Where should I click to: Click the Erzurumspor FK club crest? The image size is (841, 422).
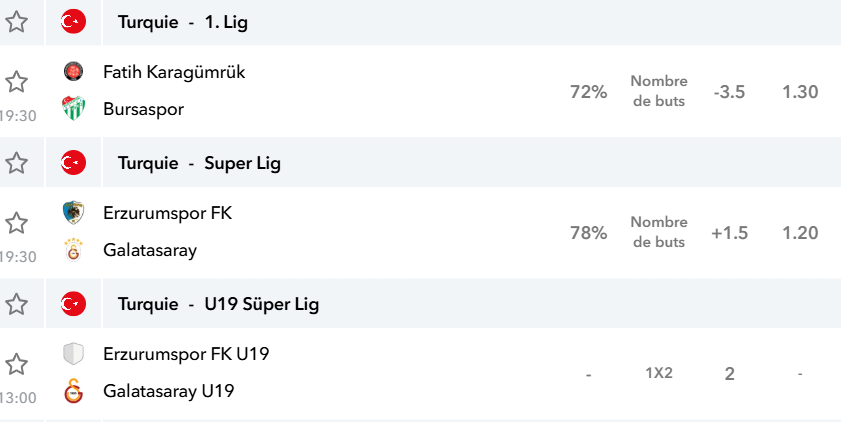pyautogui.click(x=73, y=212)
